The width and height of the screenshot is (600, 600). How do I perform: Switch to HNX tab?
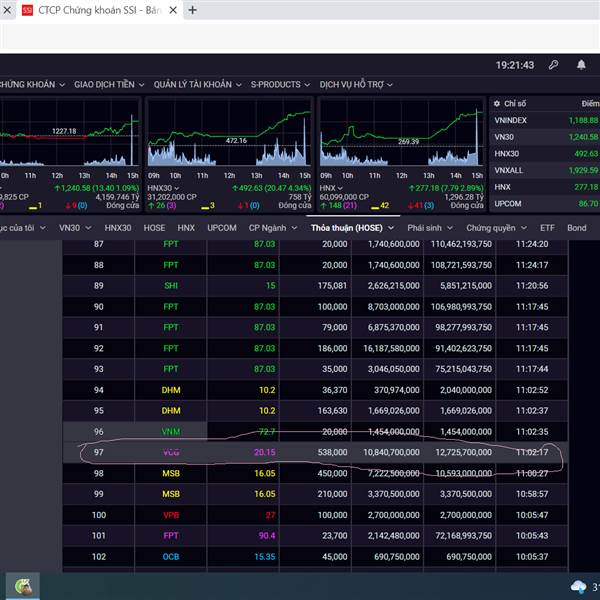(186, 228)
